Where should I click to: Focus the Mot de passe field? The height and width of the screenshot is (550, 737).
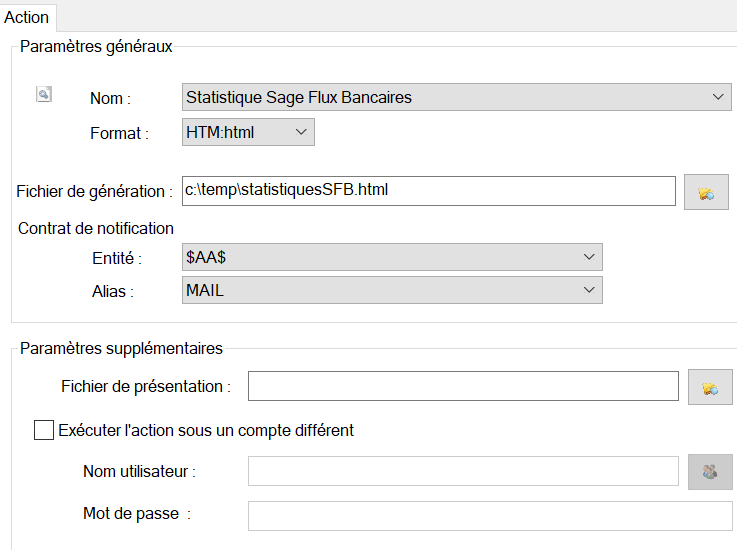click(x=489, y=515)
